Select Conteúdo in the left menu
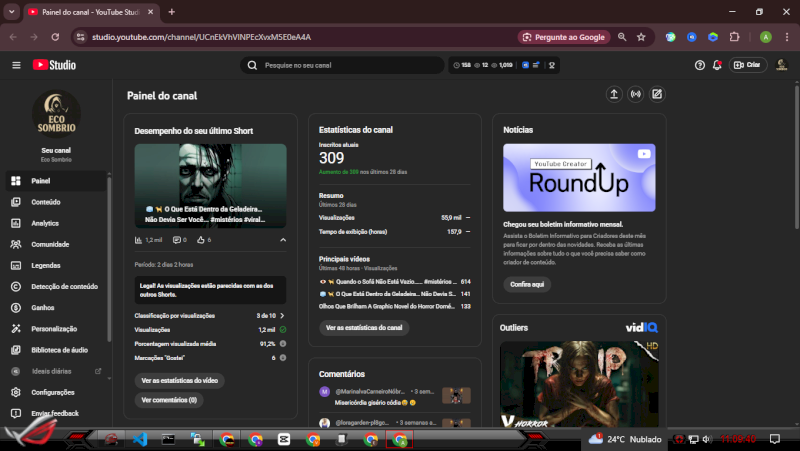800x451 pixels. tap(45, 202)
